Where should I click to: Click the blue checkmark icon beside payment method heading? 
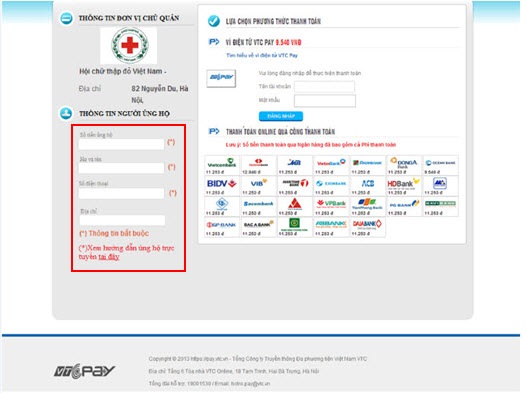(213, 21)
